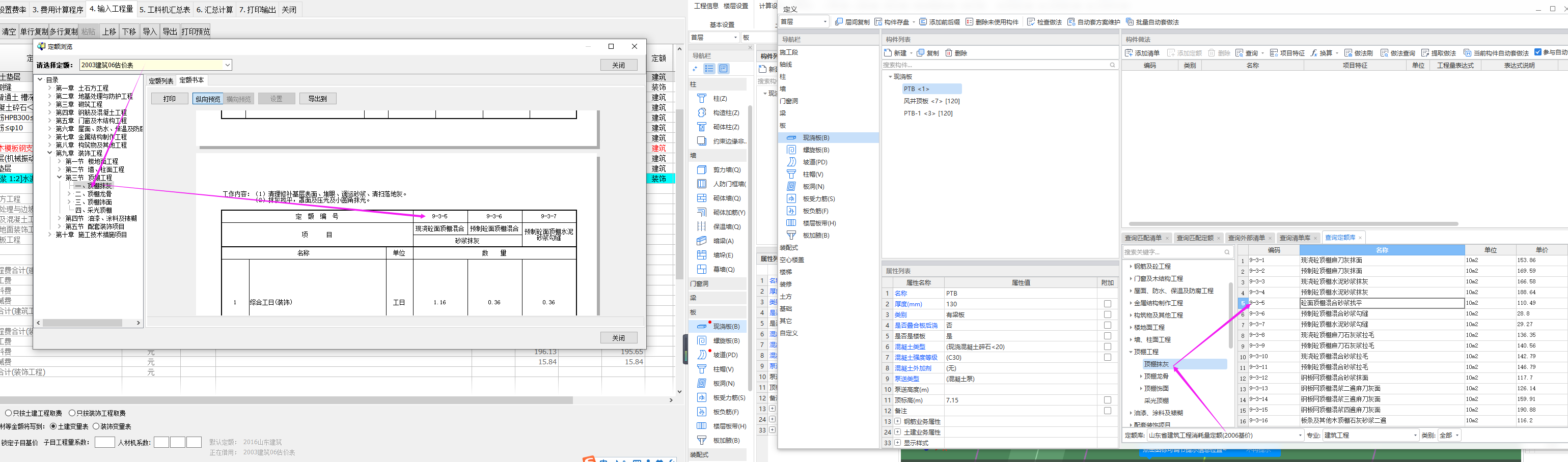Collapse 第九章 装饰工程 tree node

pyautogui.click(x=50, y=153)
